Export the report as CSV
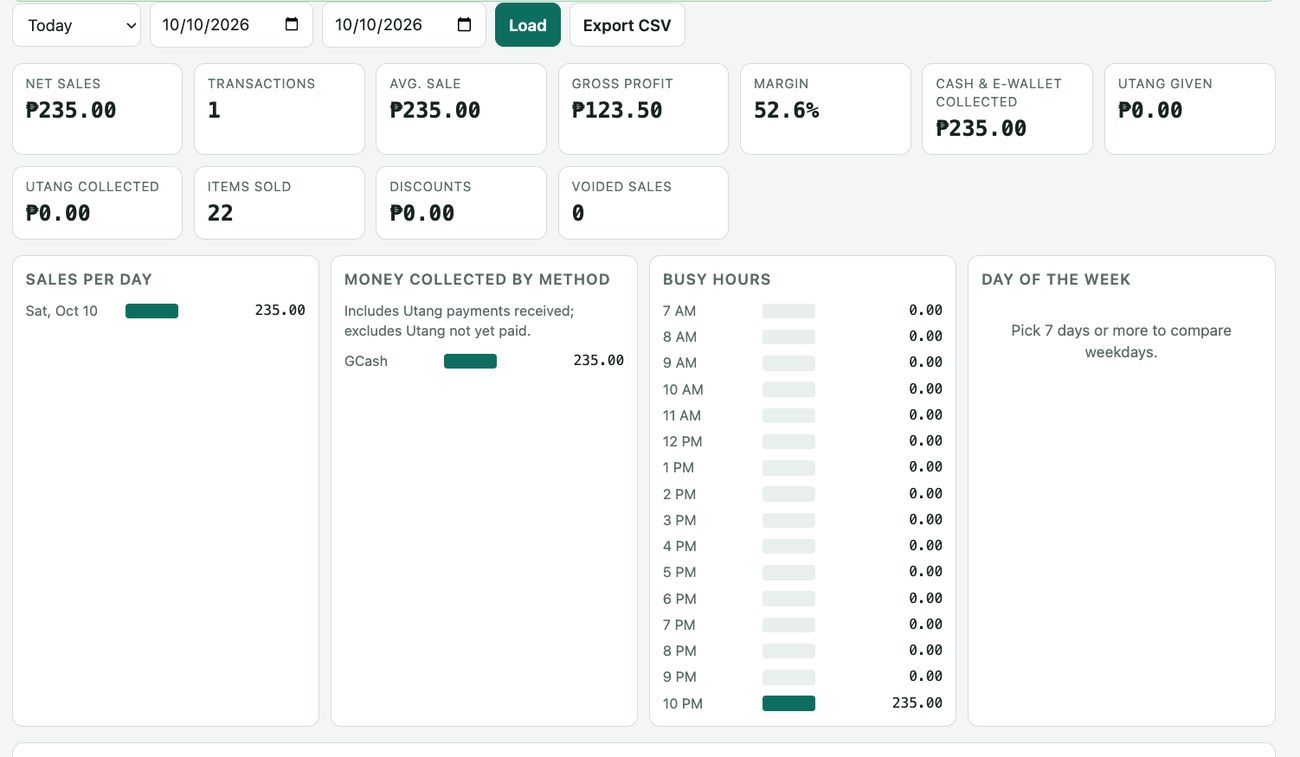 pyautogui.click(x=627, y=25)
